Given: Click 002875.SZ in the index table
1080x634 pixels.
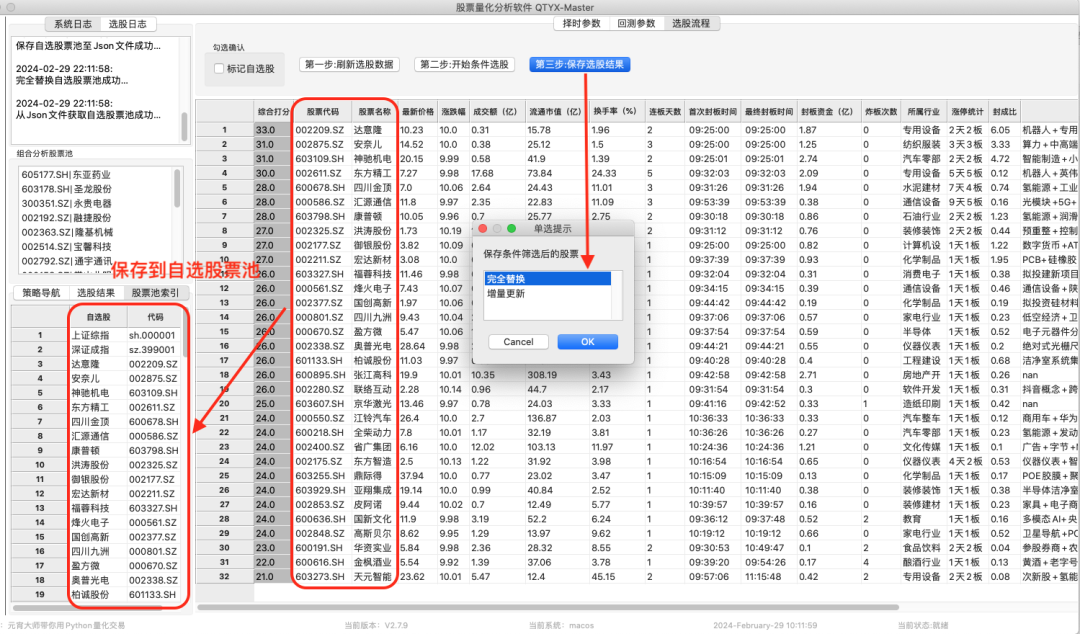Looking at the screenshot, I should 153,378.
